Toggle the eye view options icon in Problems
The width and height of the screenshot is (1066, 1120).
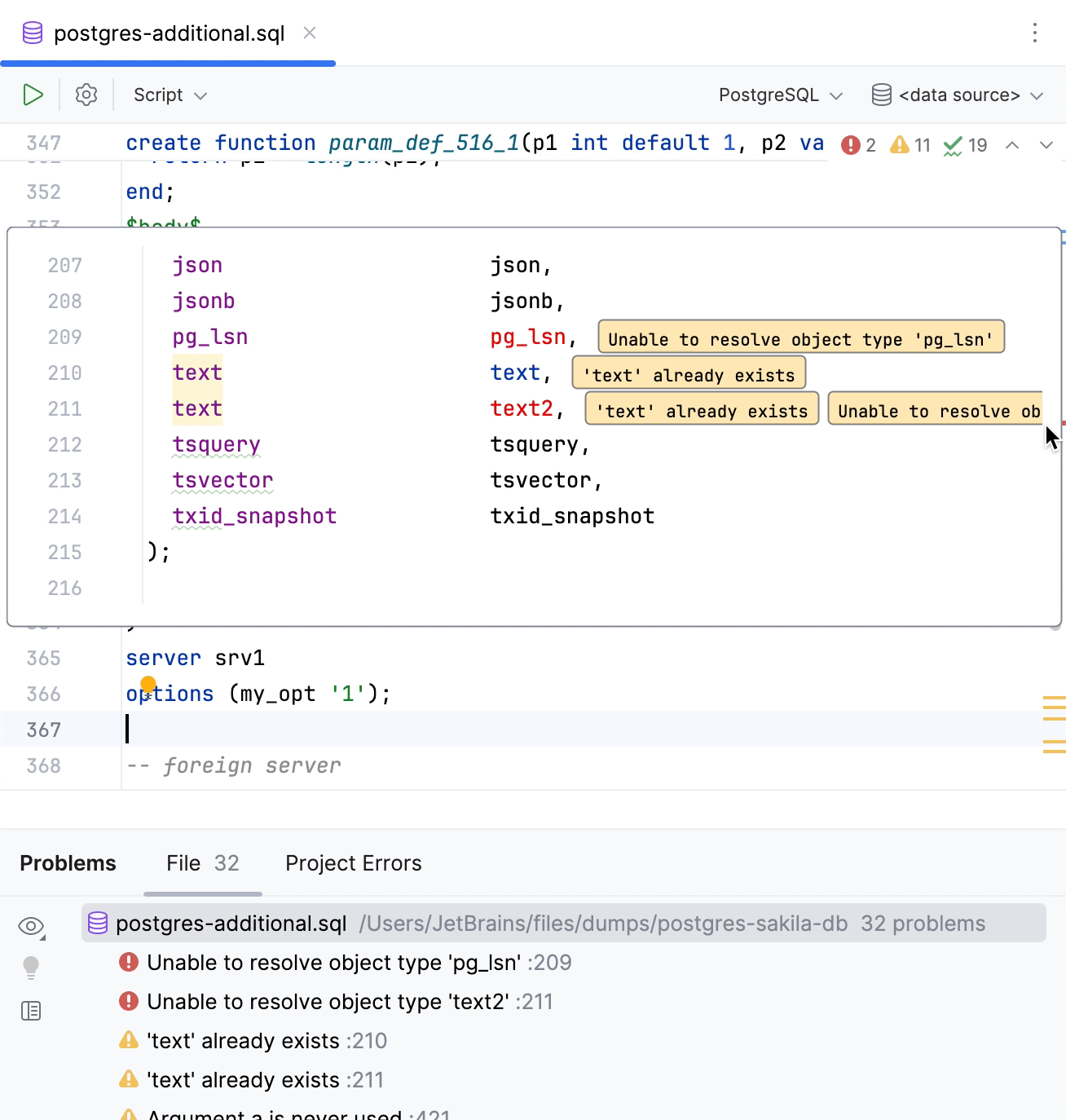point(31,926)
